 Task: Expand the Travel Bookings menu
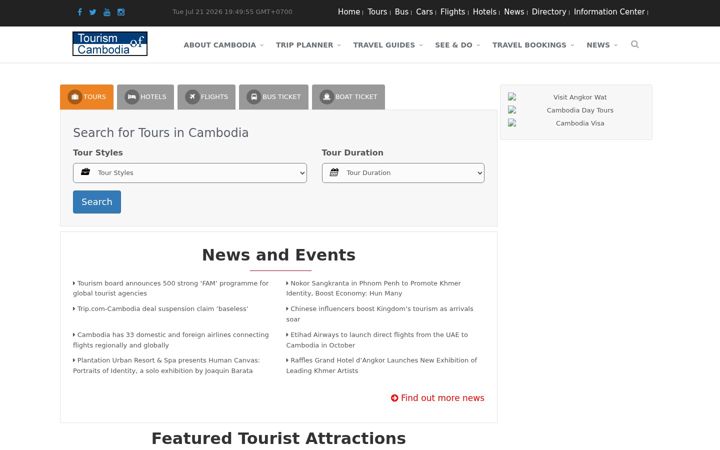click(x=533, y=45)
